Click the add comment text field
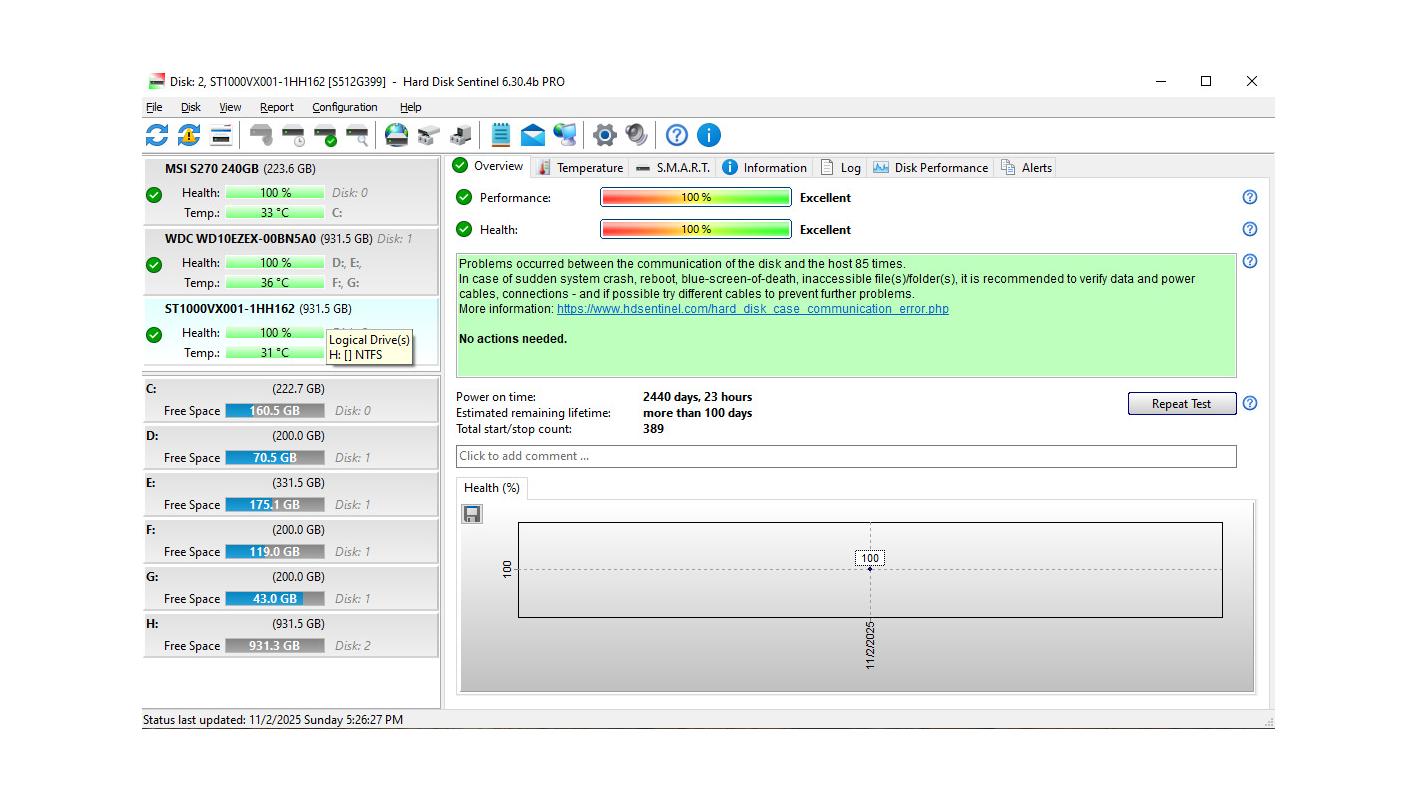 coord(845,456)
